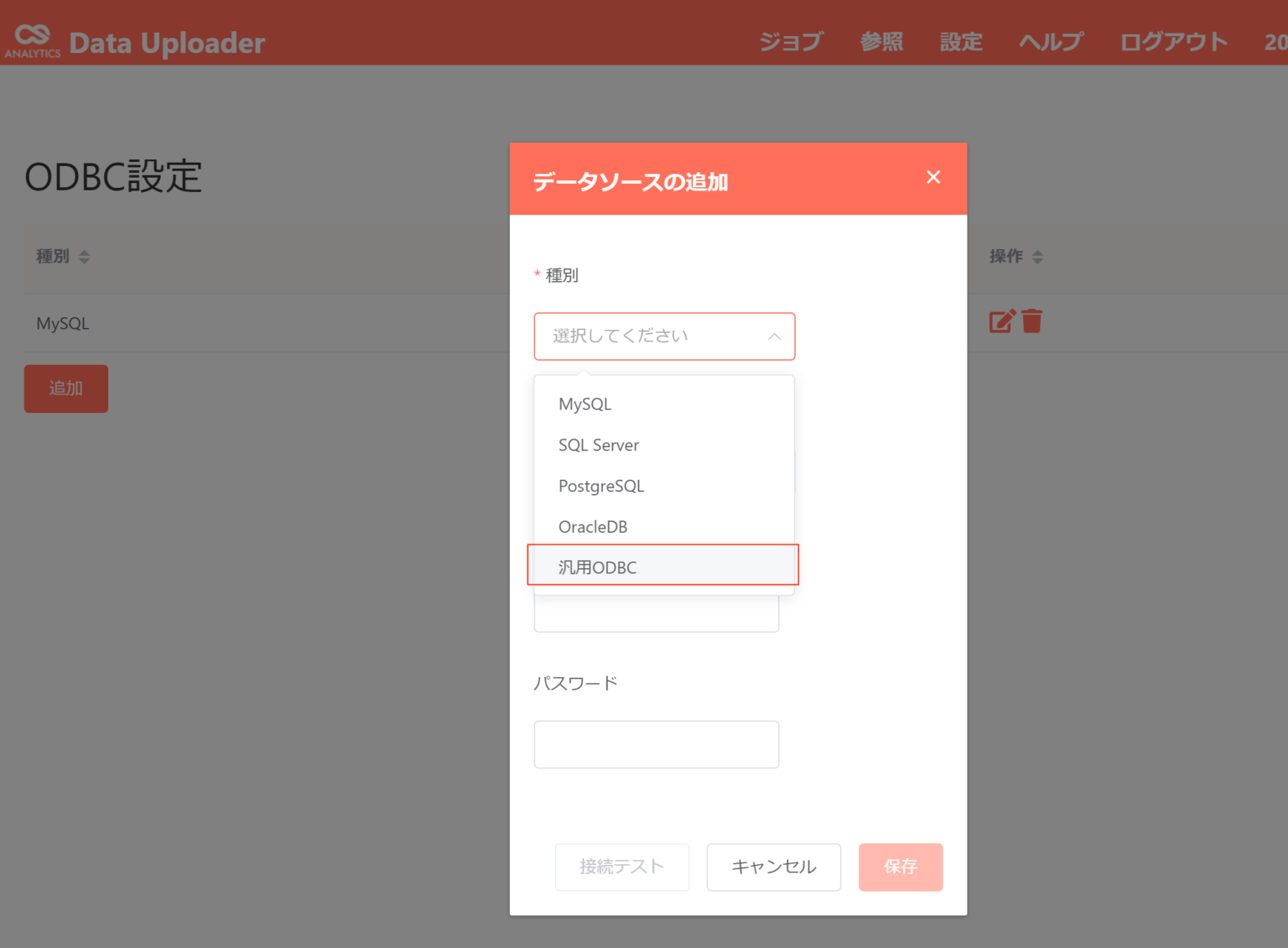Open the ヘルプ menu

(x=1051, y=41)
